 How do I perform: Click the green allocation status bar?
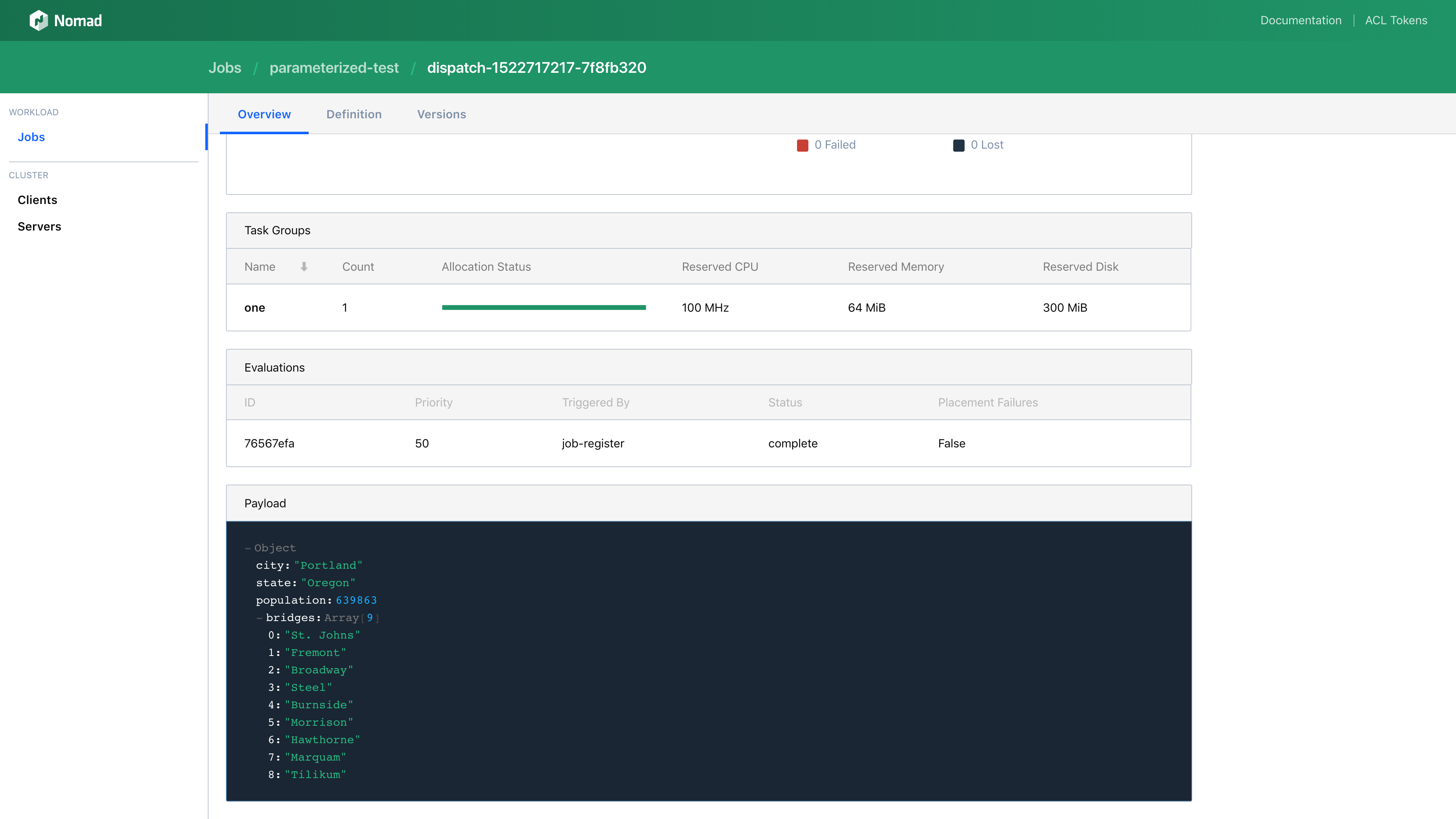coord(544,308)
